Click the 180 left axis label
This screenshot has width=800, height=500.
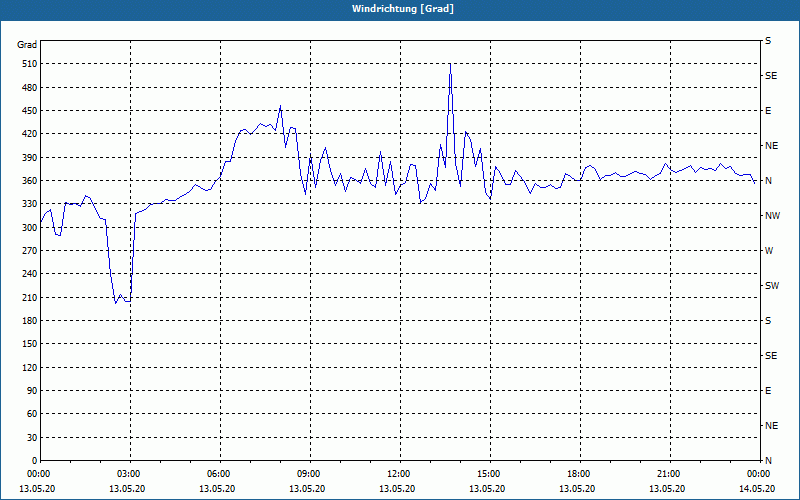coord(30,321)
